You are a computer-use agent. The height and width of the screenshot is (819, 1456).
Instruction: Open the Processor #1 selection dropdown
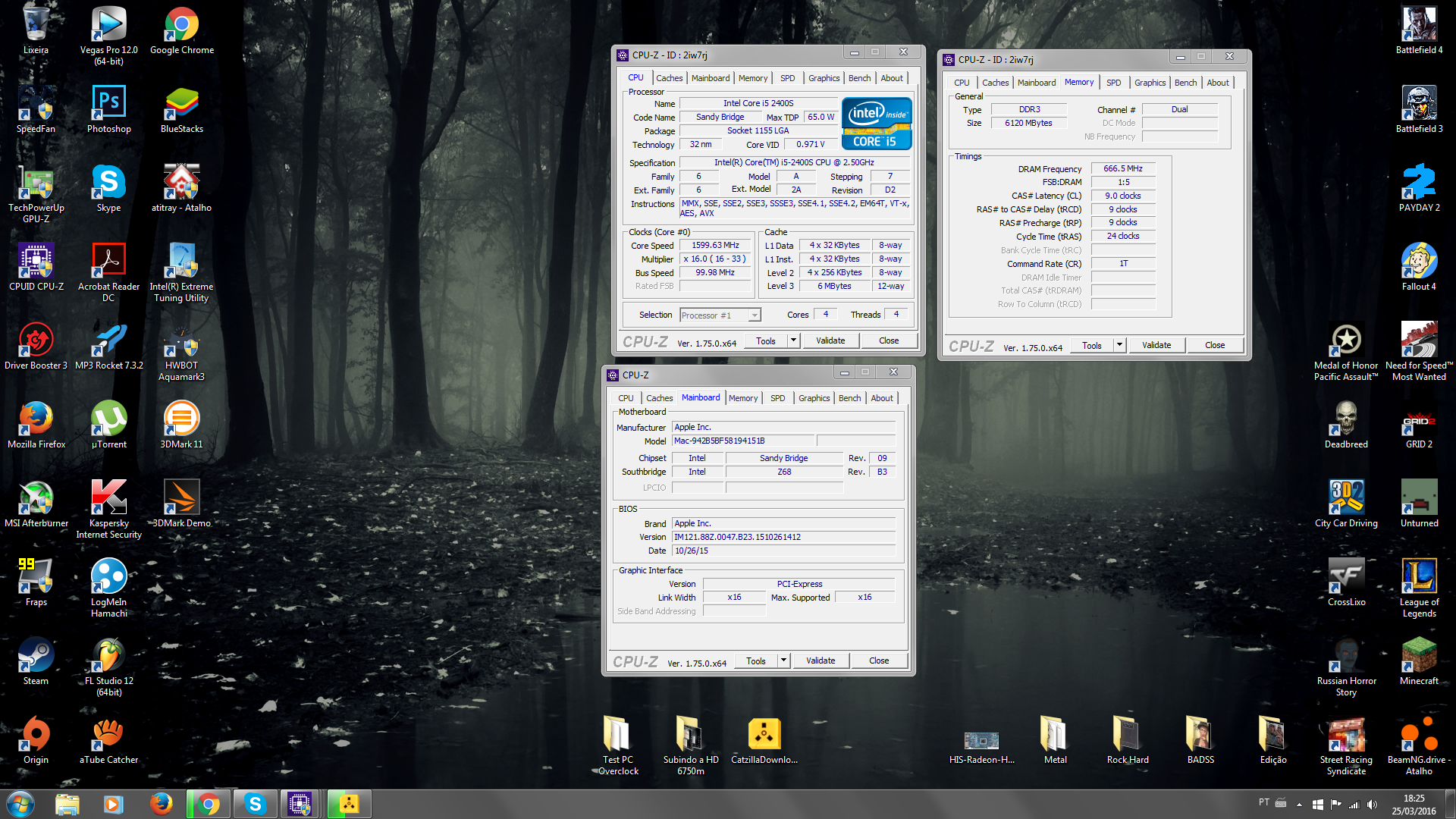pyautogui.click(x=720, y=315)
